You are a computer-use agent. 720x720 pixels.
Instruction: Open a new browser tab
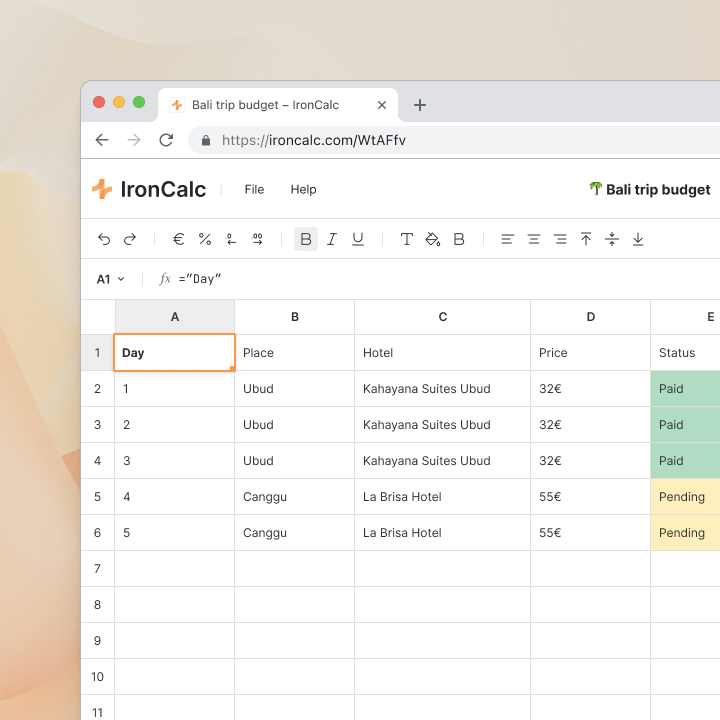pyautogui.click(x=420, y=105)
